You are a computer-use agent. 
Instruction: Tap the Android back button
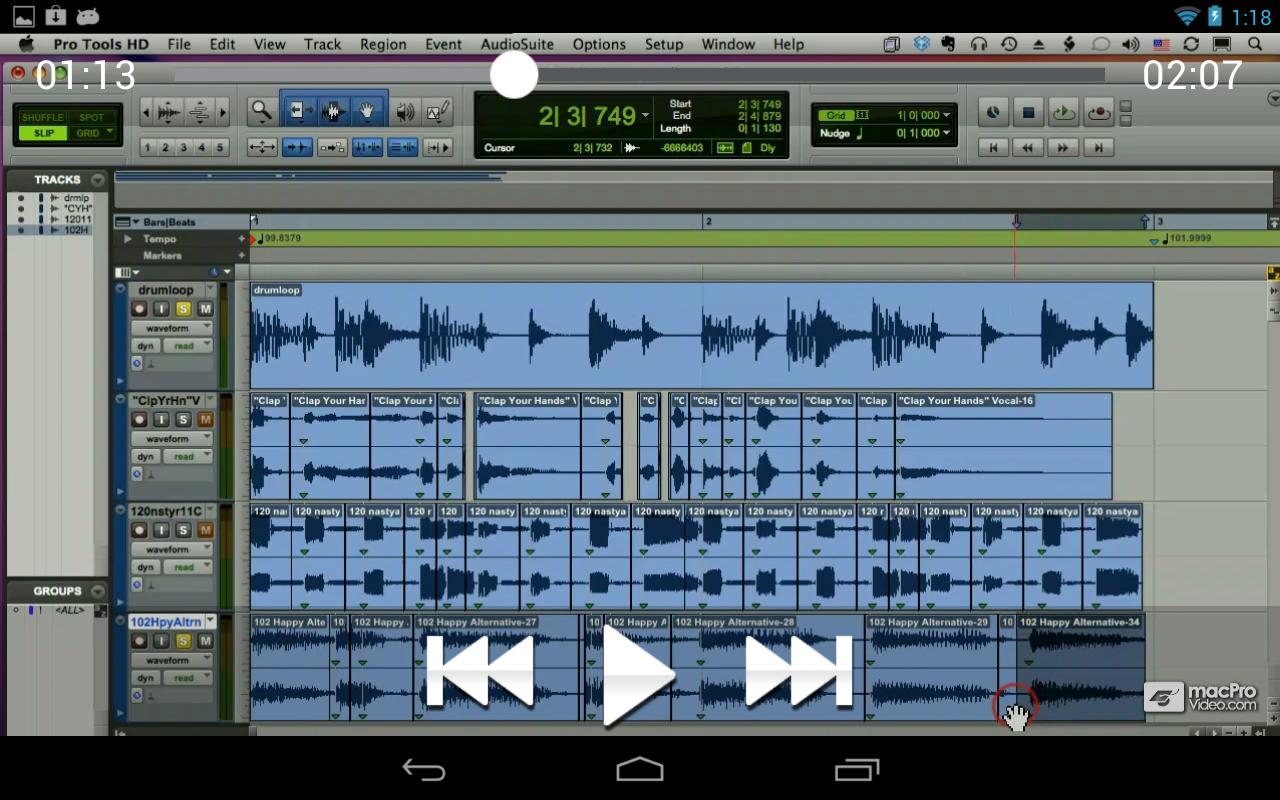(x=424, y=769)
